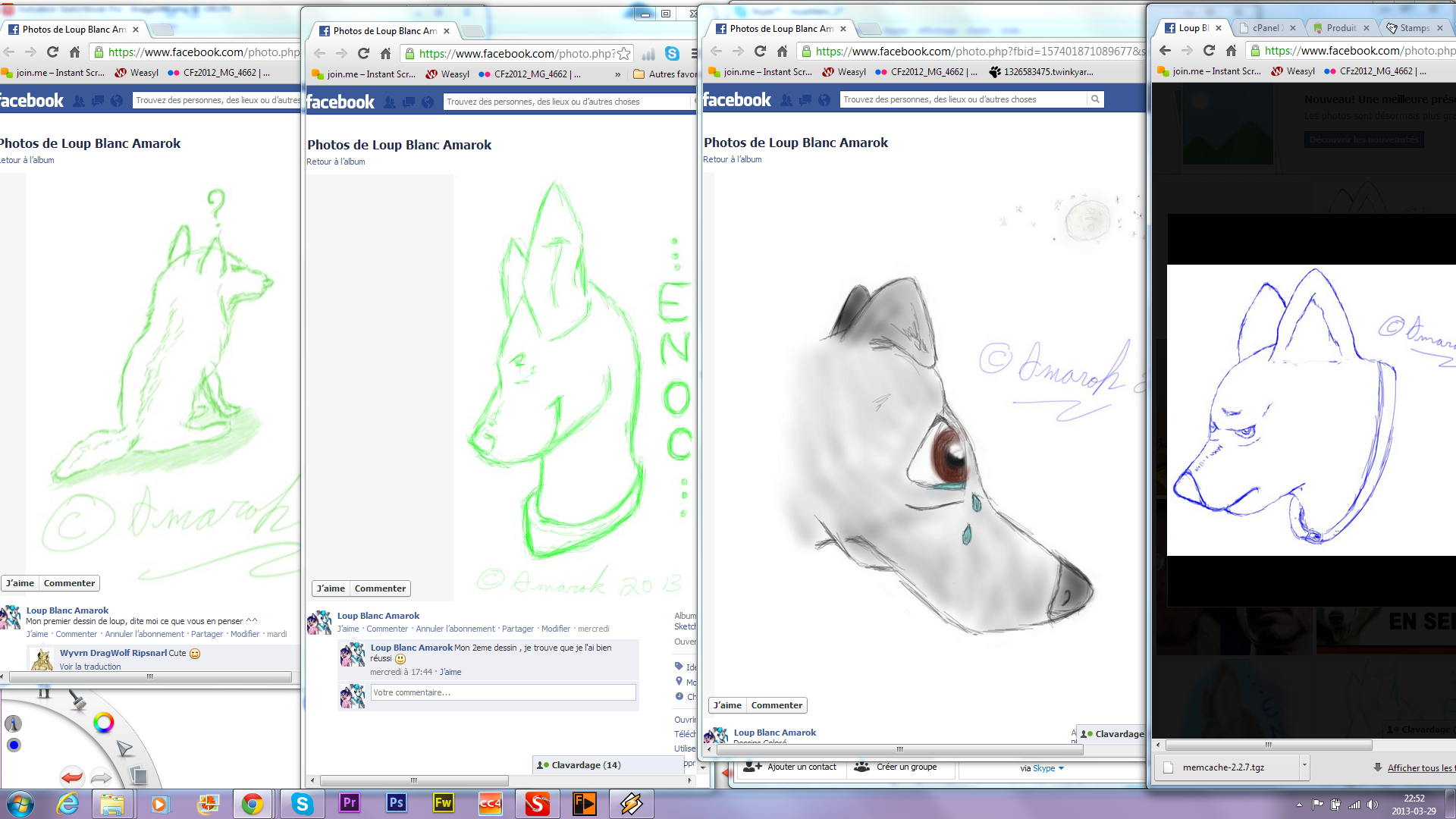
Task: Switch to the Stamps tab
Action: tap(1414, 28)
